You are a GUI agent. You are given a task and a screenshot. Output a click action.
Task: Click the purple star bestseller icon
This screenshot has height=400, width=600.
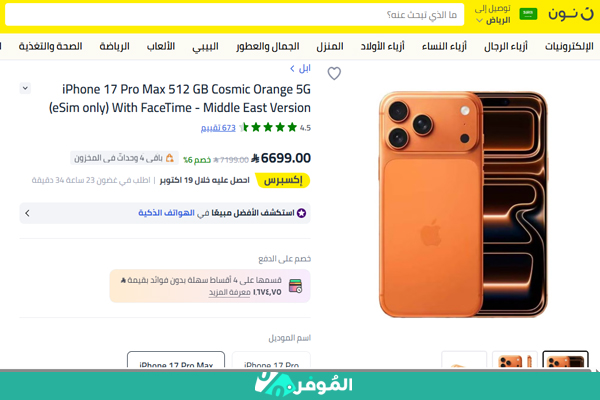302,213
